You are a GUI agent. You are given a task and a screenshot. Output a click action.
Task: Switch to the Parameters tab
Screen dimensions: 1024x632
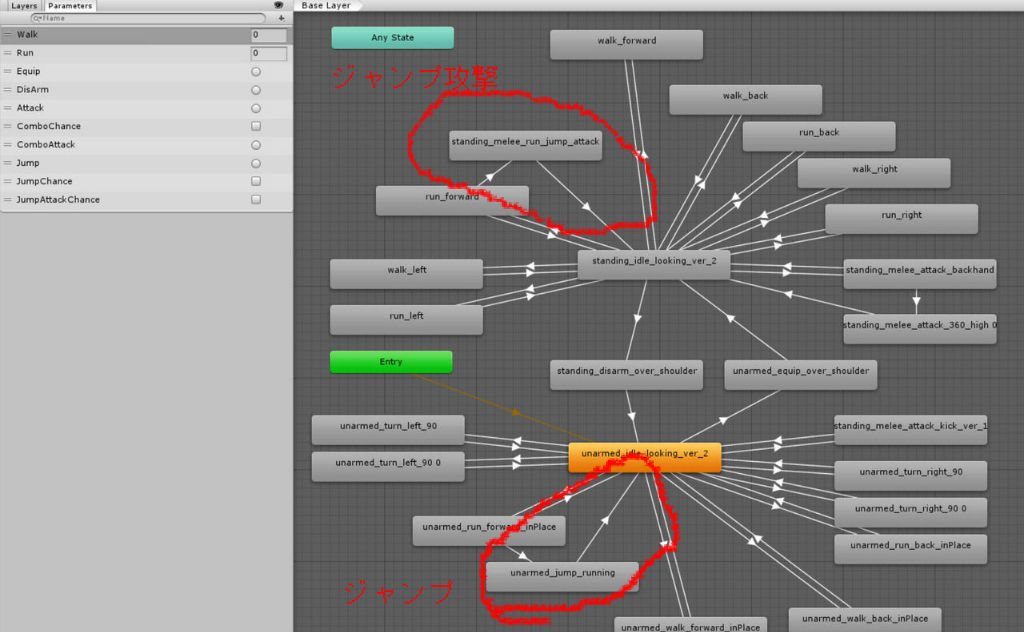click(70, 5)
